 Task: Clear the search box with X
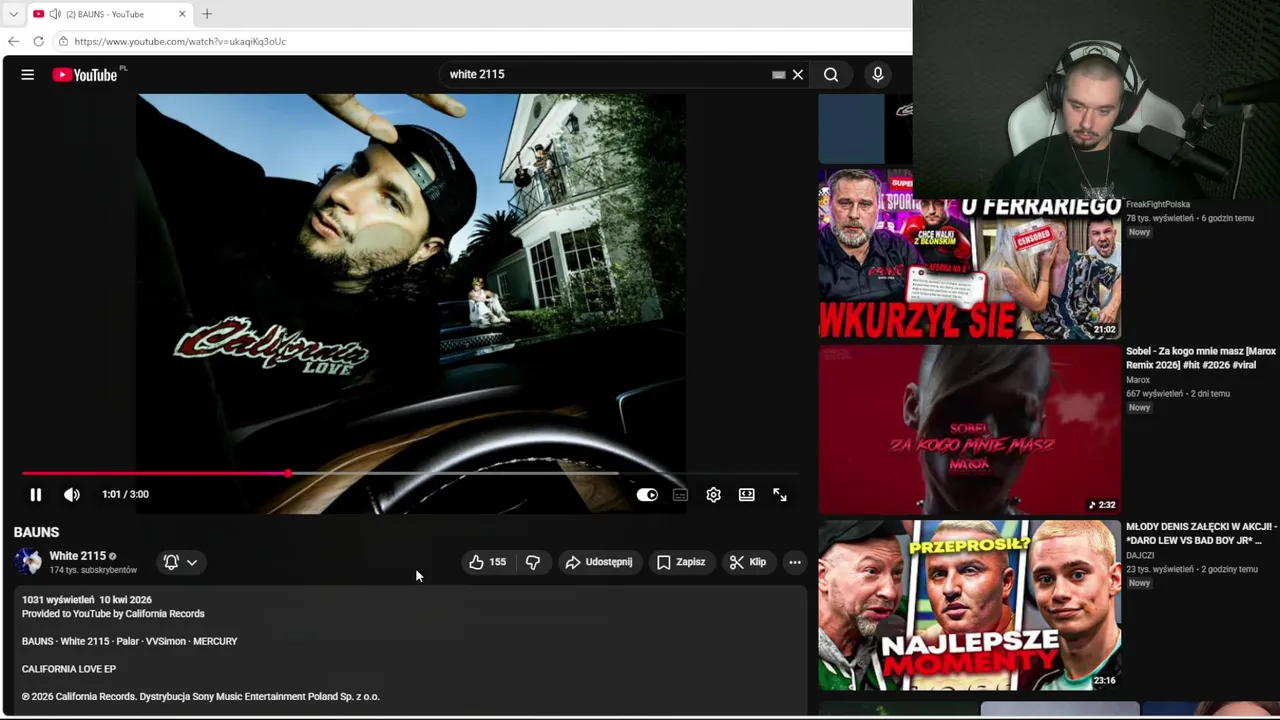coord(798,74)
